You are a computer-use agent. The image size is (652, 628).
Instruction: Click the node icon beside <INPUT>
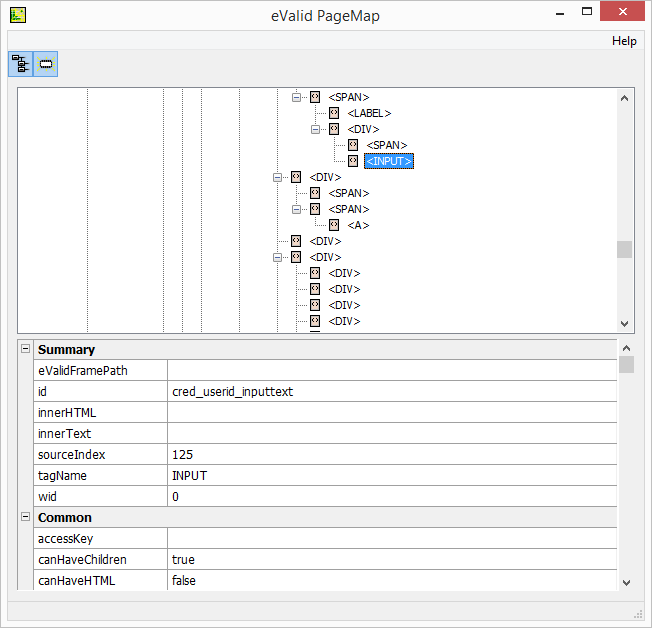pyautogui.click(x=353, y=161)
